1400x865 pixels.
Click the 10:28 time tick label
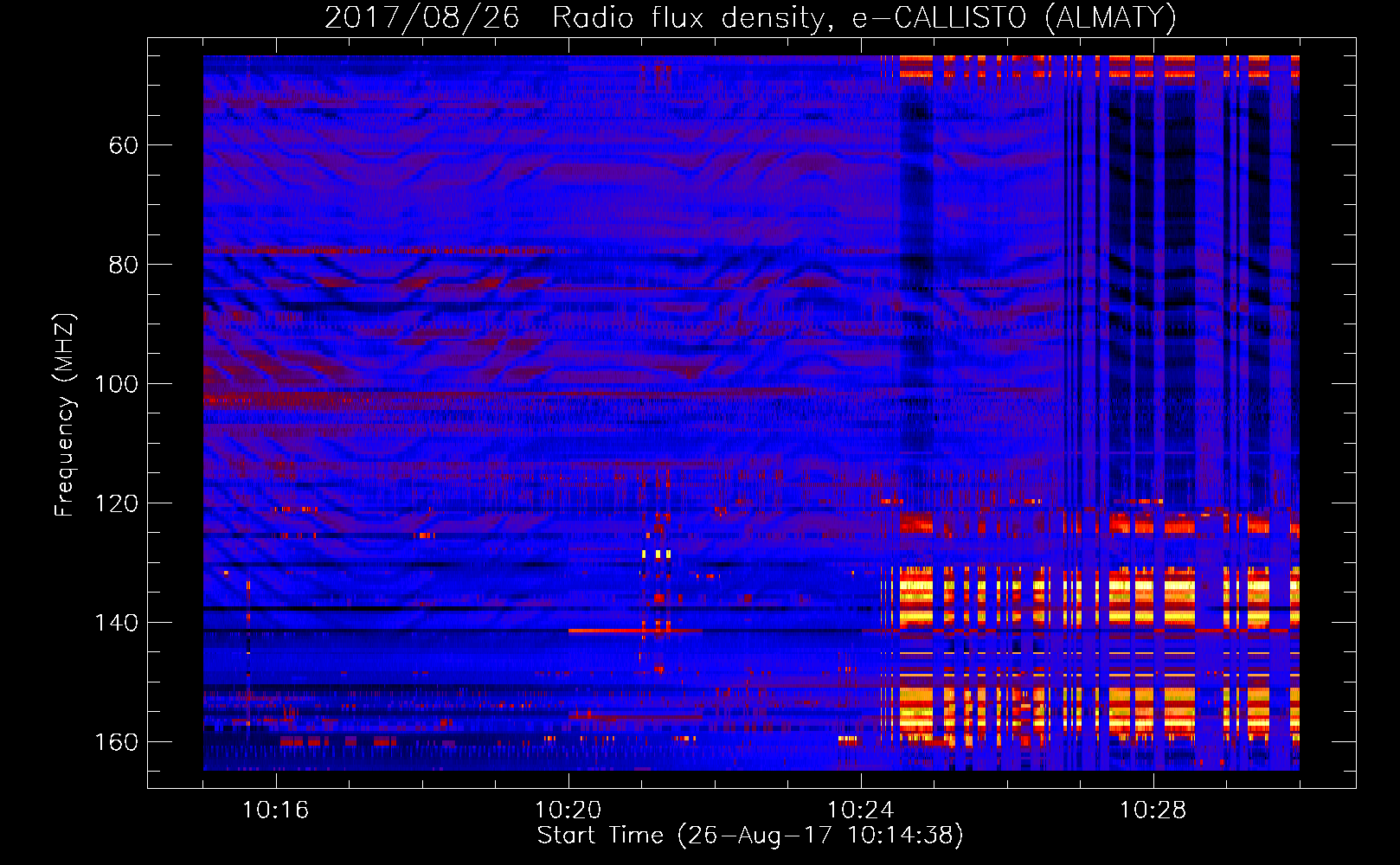pyautogui.click(x=1153, y=811)
